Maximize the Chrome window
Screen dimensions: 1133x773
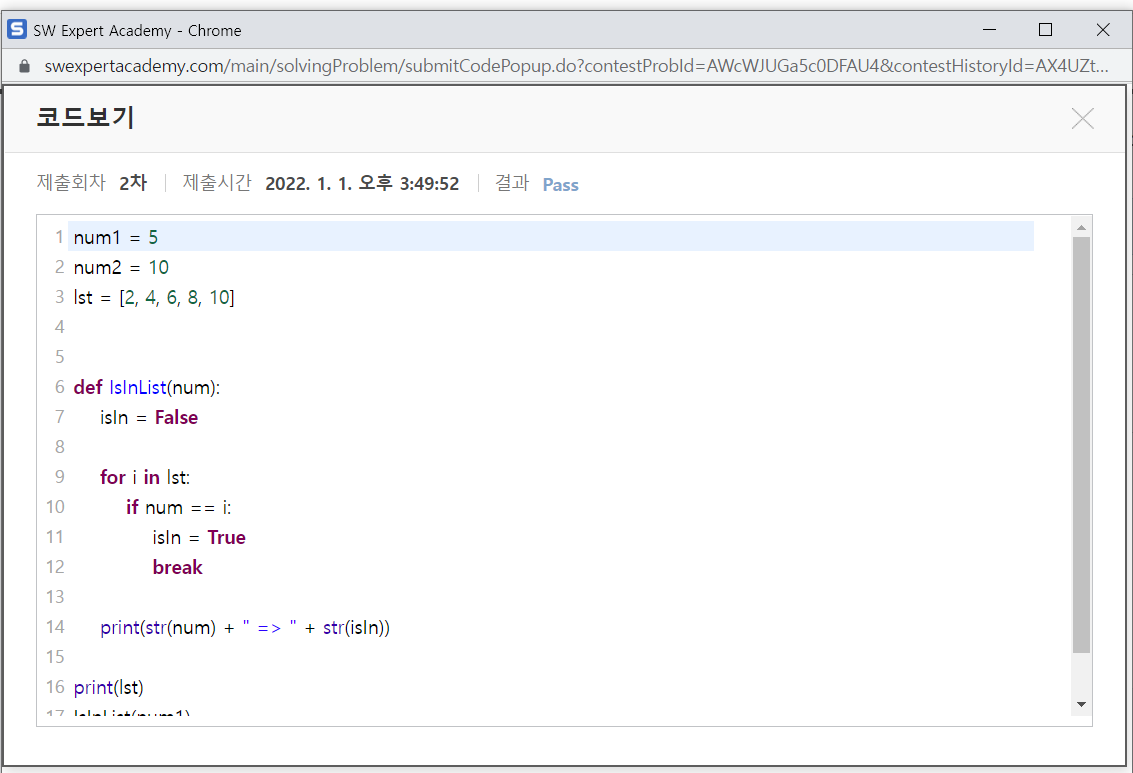[1045, 30]
